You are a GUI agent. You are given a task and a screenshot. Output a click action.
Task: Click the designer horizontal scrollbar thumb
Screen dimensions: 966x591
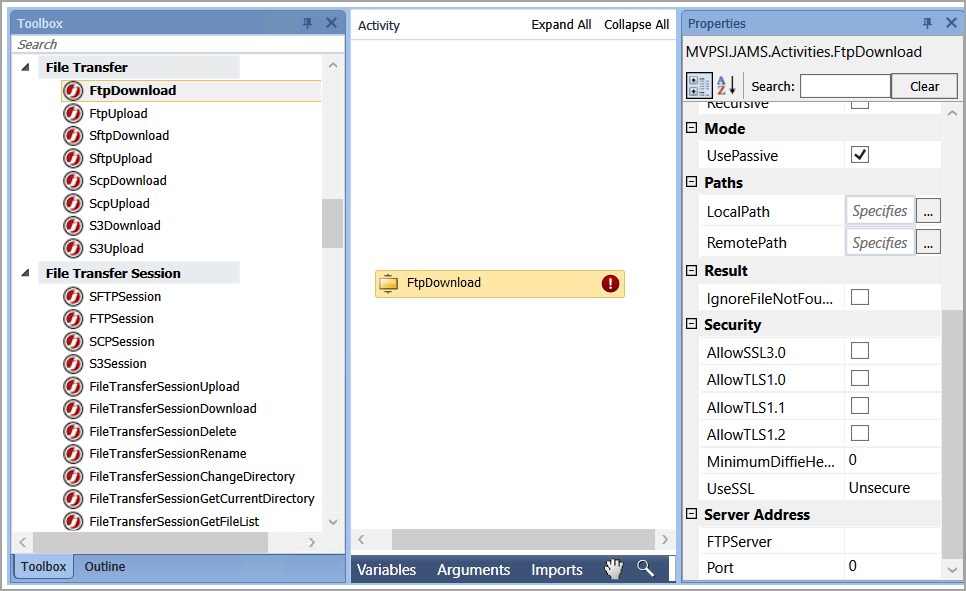point(523,539)
